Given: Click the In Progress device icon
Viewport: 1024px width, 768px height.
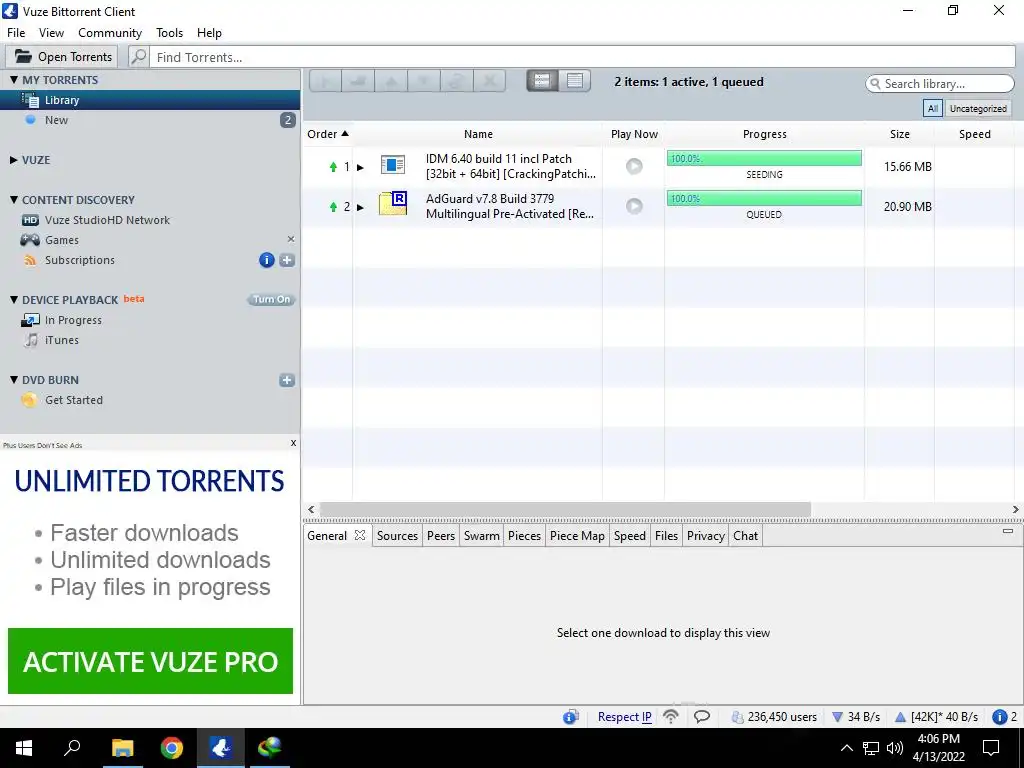Looking at the screenshot, I should [30, 320].
